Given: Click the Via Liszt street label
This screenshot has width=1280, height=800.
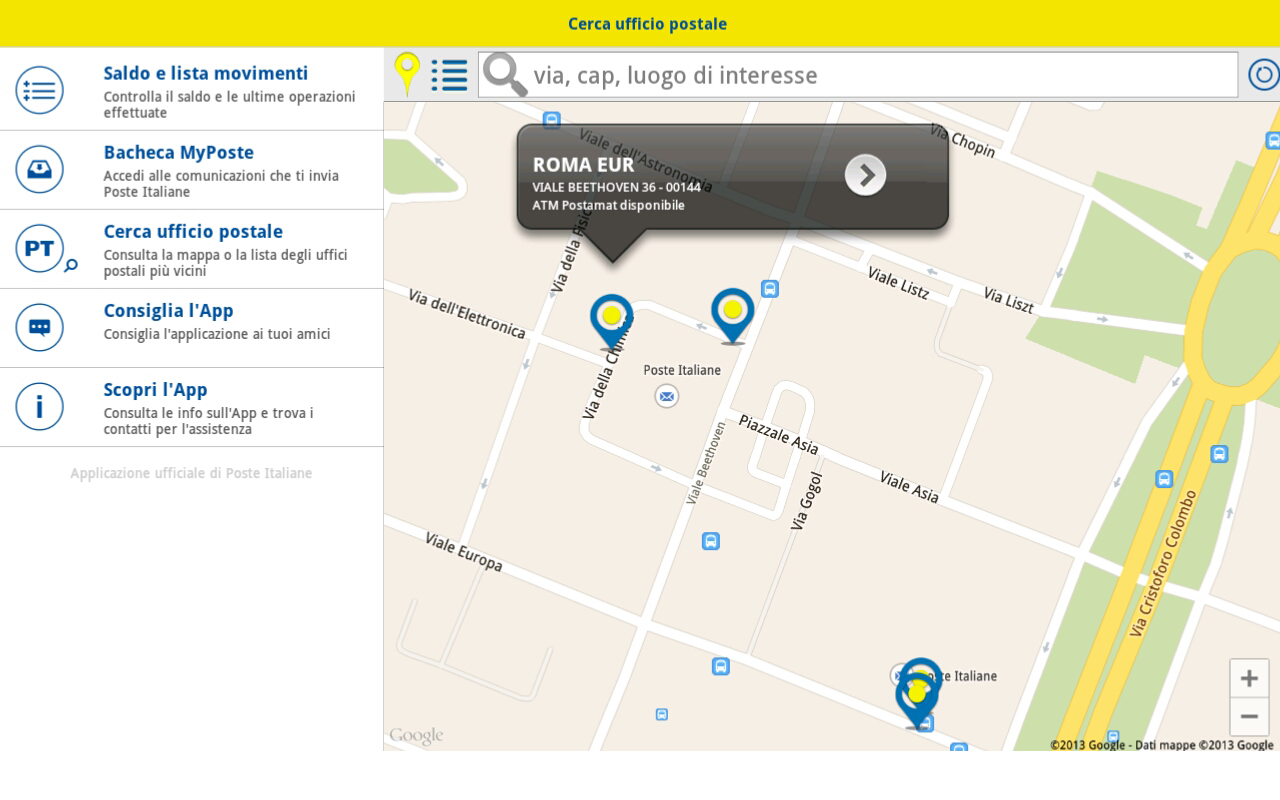Looking at the screenshot, I should pos(1008,300).
